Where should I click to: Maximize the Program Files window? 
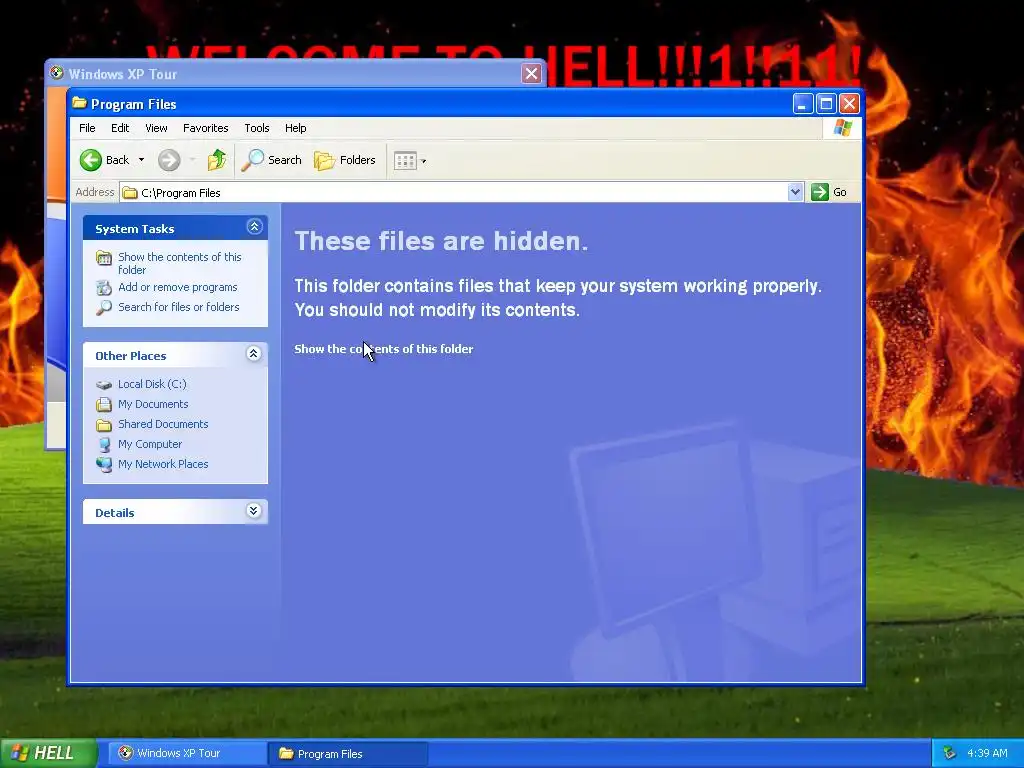tap(826, 103)
